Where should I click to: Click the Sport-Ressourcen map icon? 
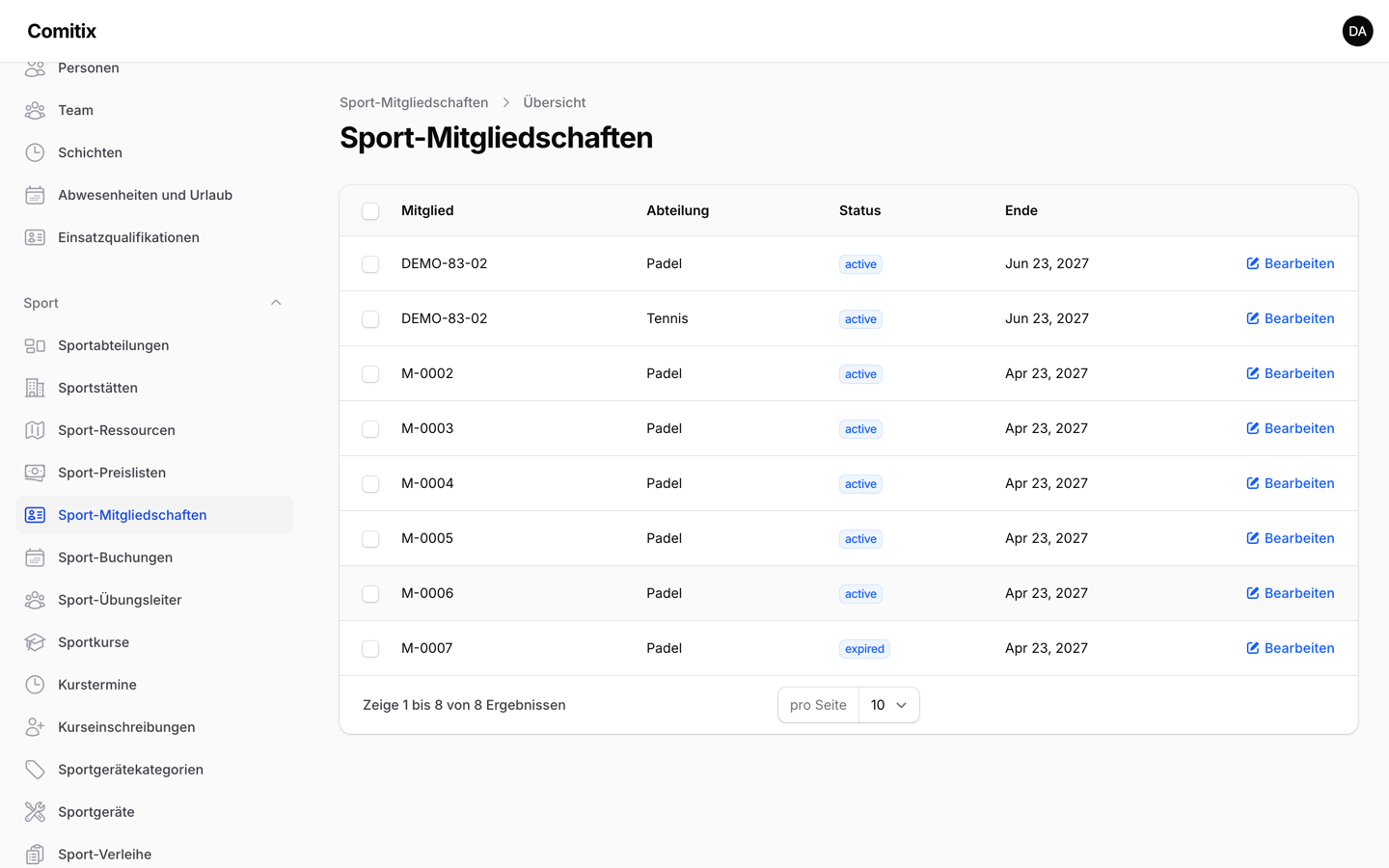pyautogui.click(x=35, y=430)
